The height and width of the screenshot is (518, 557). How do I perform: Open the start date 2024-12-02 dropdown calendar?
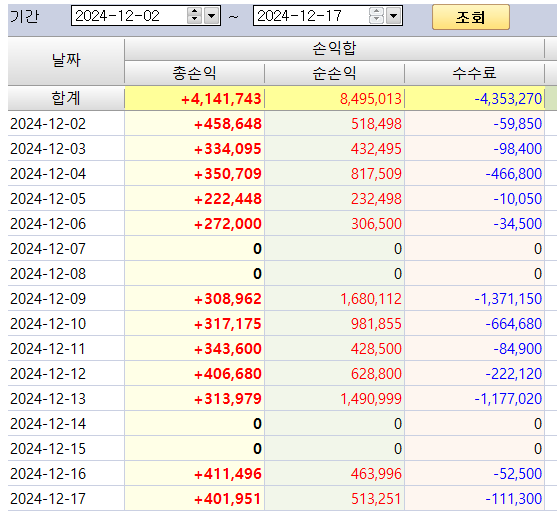[x=212, y=16]
